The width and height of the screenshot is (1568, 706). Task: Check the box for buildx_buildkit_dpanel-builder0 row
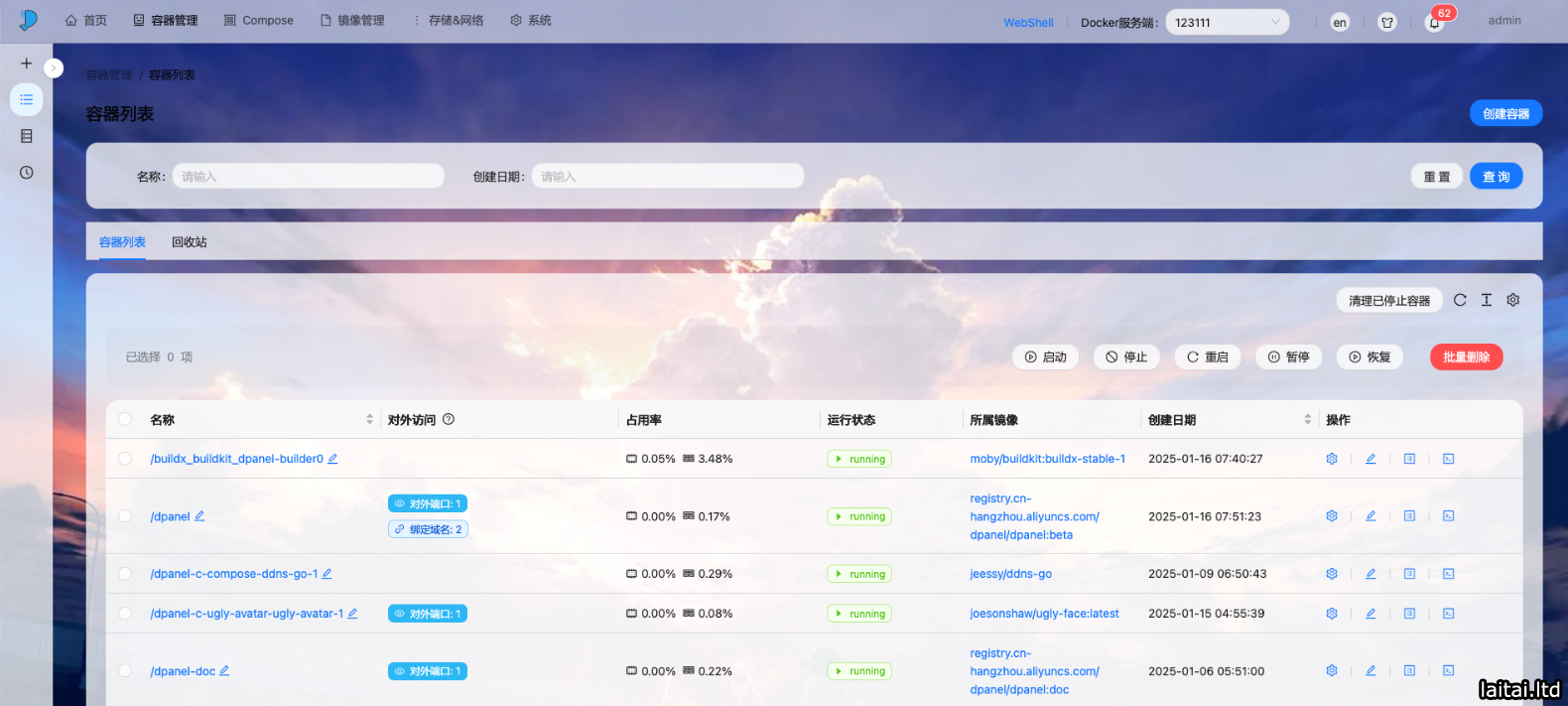click(125, 459)
